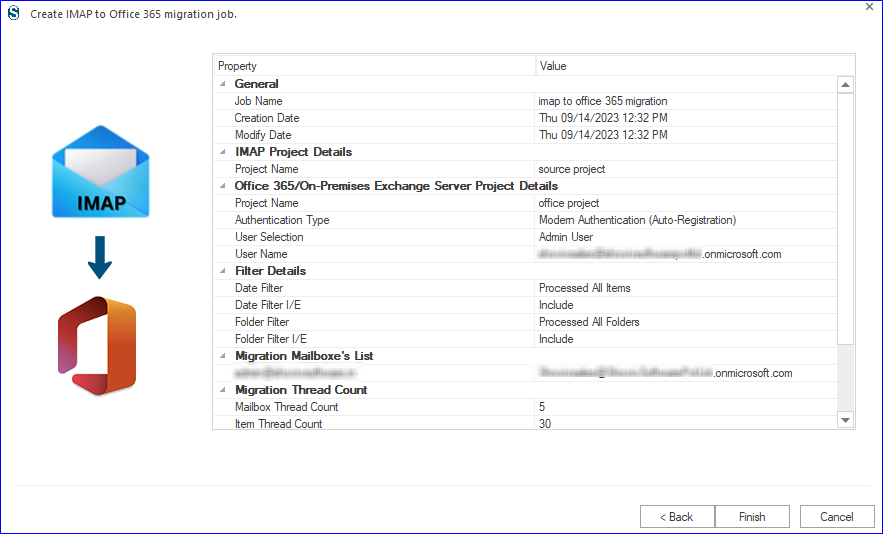Collapse the General section
The image size is (883, 534).
(223, 84)
